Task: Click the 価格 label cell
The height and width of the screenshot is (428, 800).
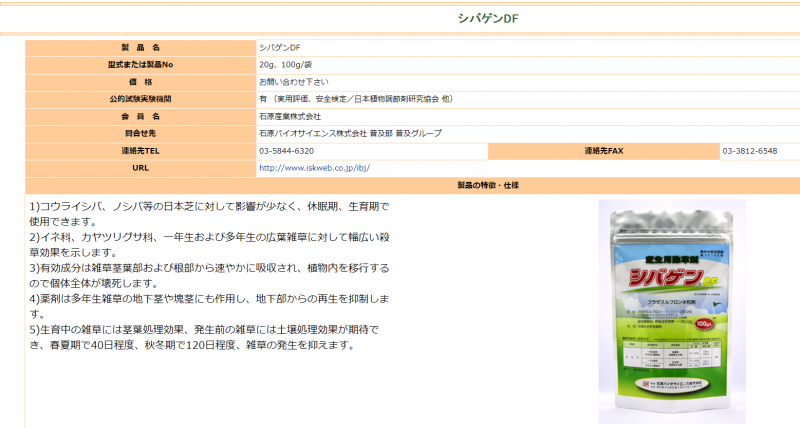Action: 140,82
